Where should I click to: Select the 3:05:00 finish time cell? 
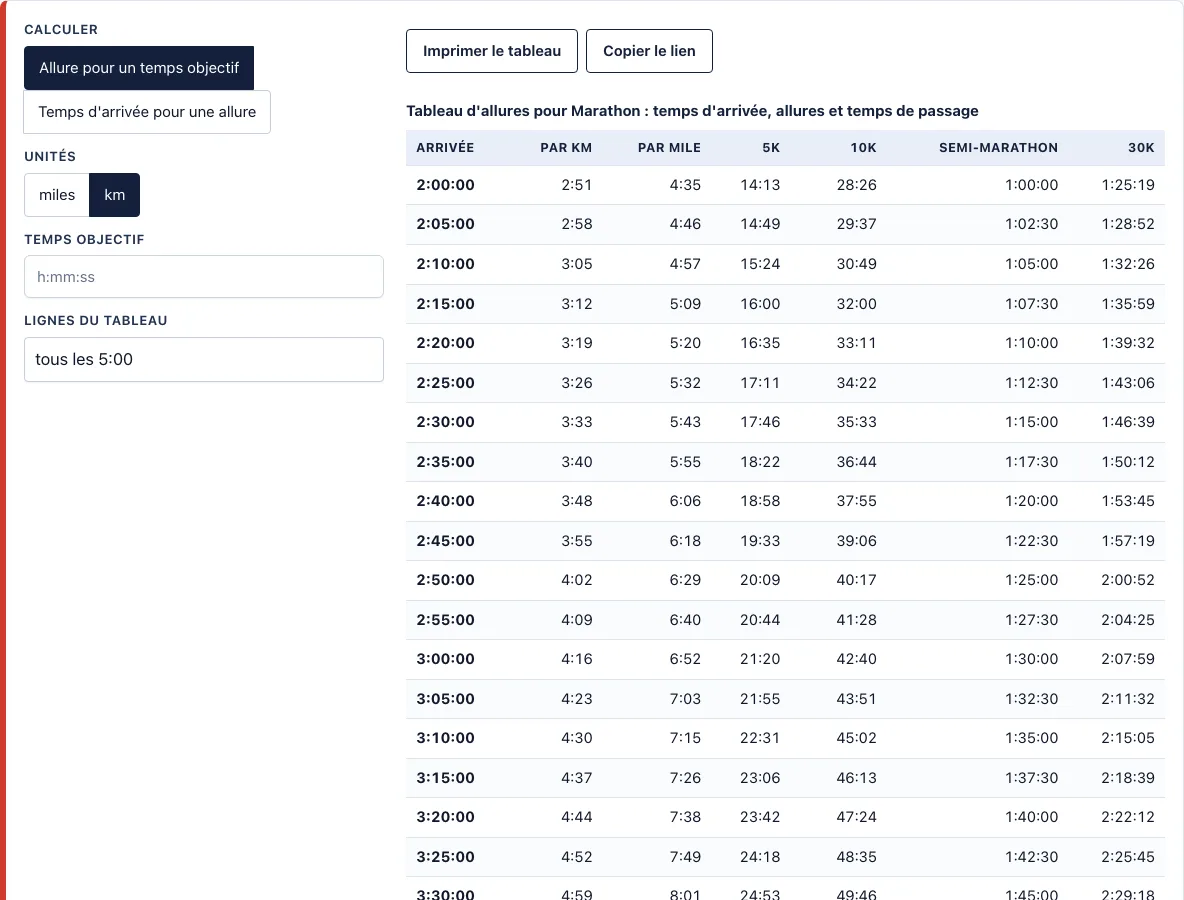[446, 699]
